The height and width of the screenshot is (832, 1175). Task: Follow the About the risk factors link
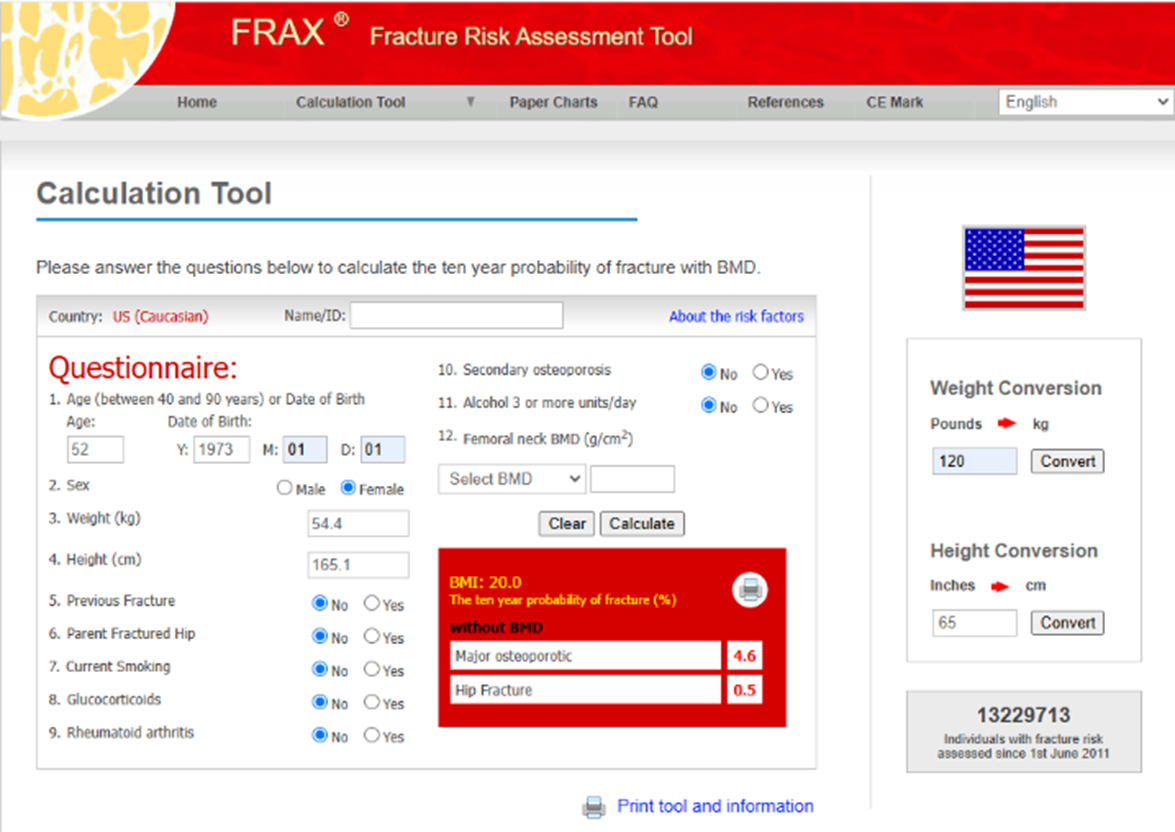pyautogui.click(x=736, y=316)
